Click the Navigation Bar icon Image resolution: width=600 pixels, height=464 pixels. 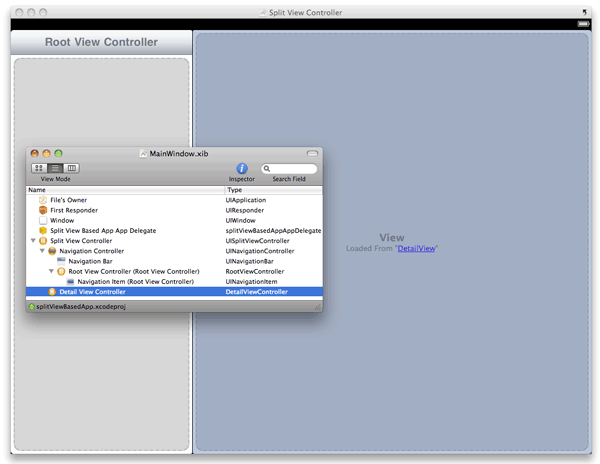point(61,261)
